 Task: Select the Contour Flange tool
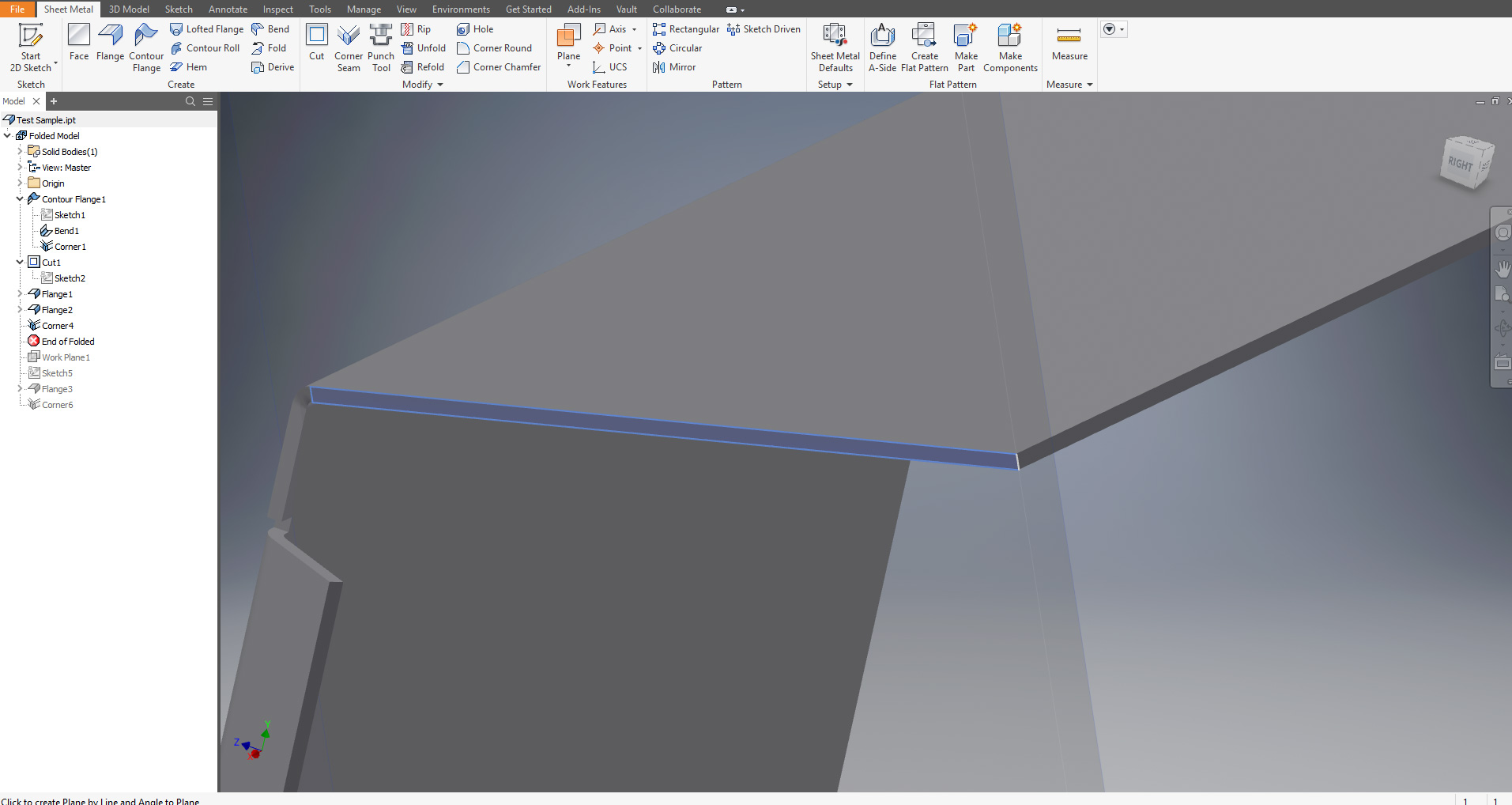pyautogui.click(x=146, y=47)
